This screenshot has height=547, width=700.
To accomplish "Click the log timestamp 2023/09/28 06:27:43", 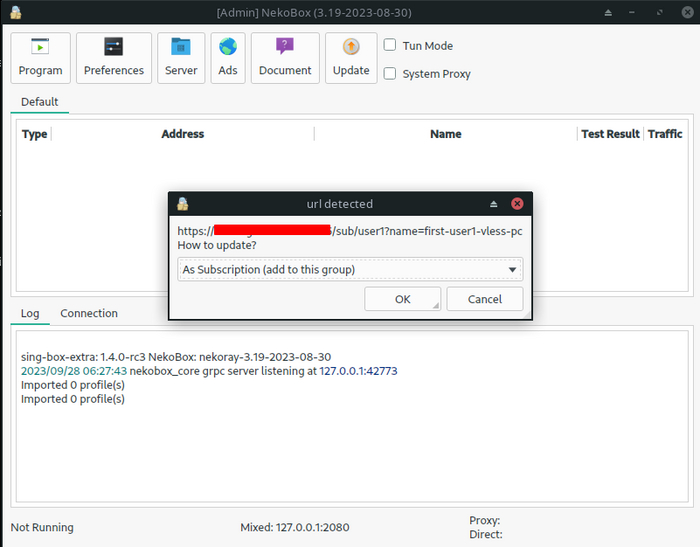I will pyautogui.click(x=74, y=371).
